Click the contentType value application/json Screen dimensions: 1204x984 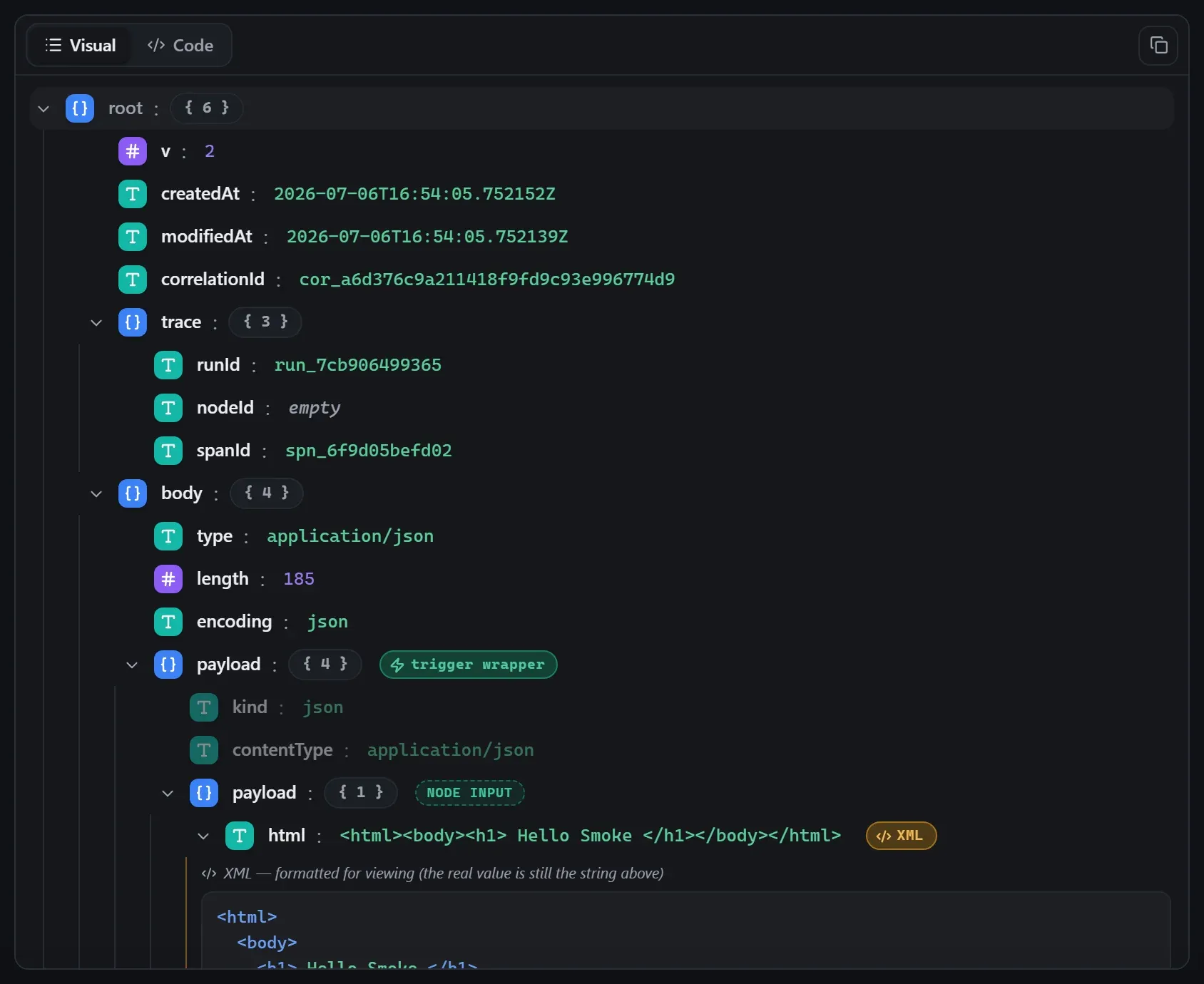pyautogui.click(x=451, y=750)
